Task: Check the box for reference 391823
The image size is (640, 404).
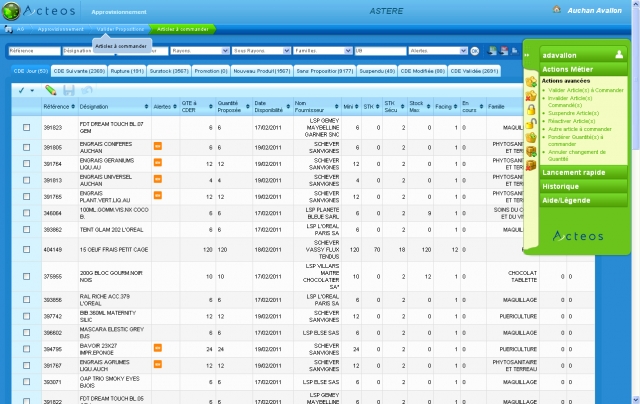Action: point(27,128)
